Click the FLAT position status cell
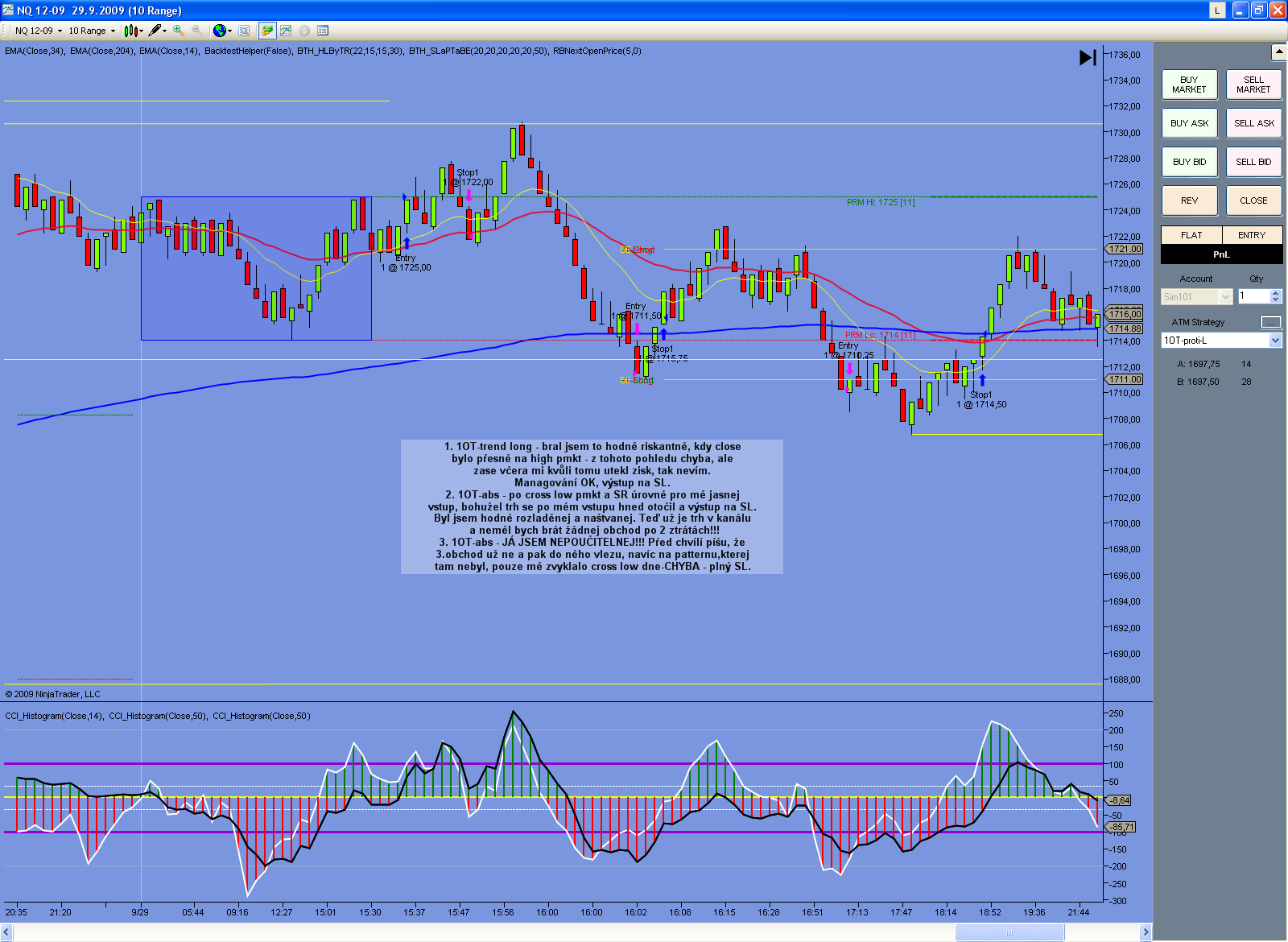This screenshot has height=942, width=1288. tap(1191, 235)
